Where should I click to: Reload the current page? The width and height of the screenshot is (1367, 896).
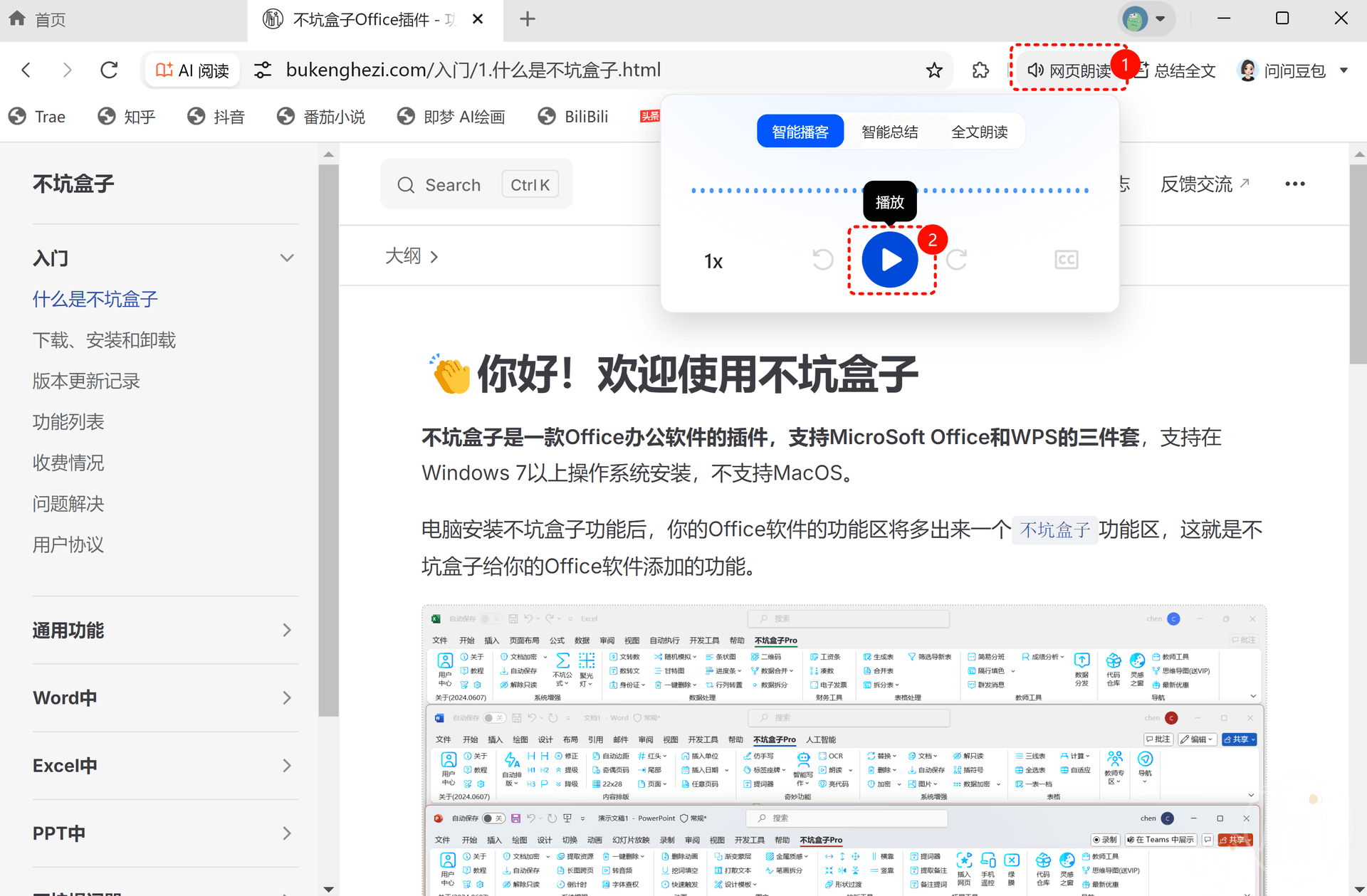(109, 70)
